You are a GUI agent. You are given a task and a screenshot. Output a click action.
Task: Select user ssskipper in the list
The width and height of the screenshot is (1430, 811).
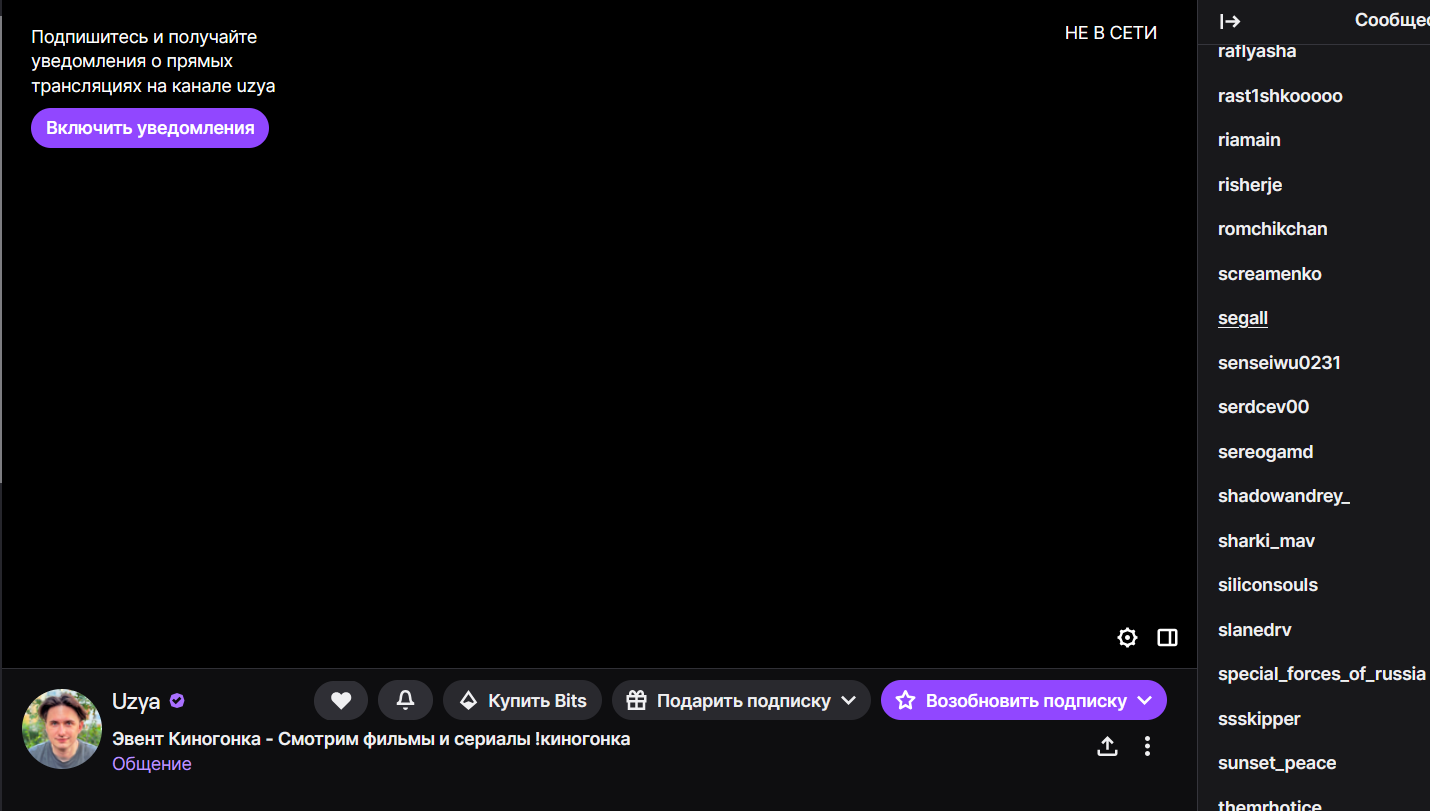pyautogui.click(x=1259, y=719)
